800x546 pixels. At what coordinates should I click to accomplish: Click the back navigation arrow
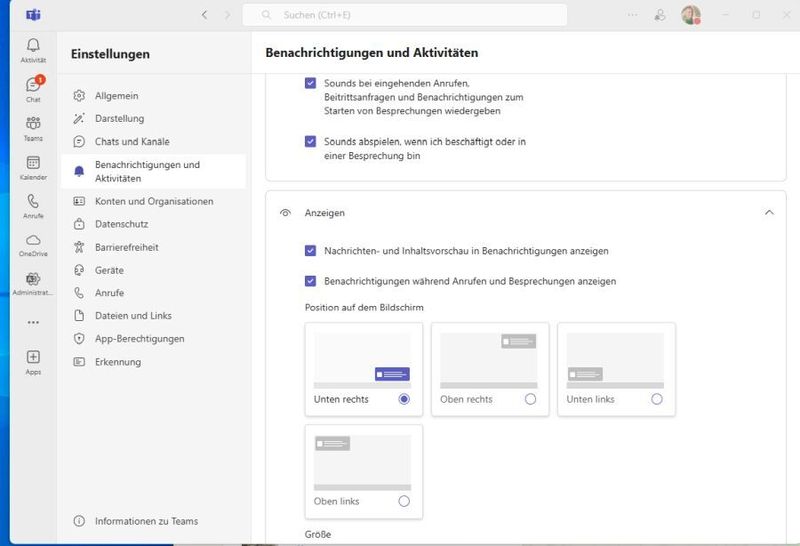click(x=205, y=15)
